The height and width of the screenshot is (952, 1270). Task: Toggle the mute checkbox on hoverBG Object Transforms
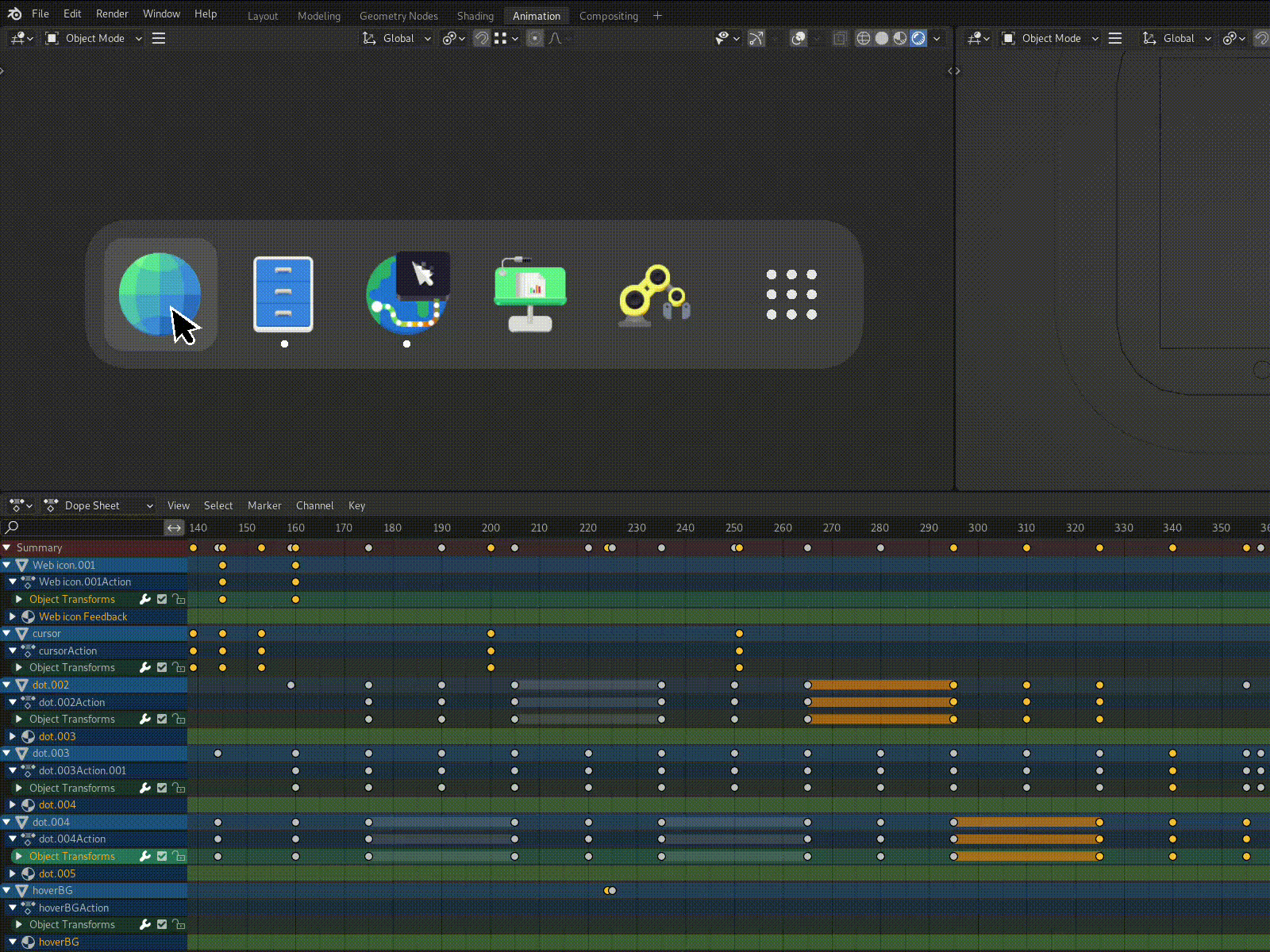(x=161, y=924)
